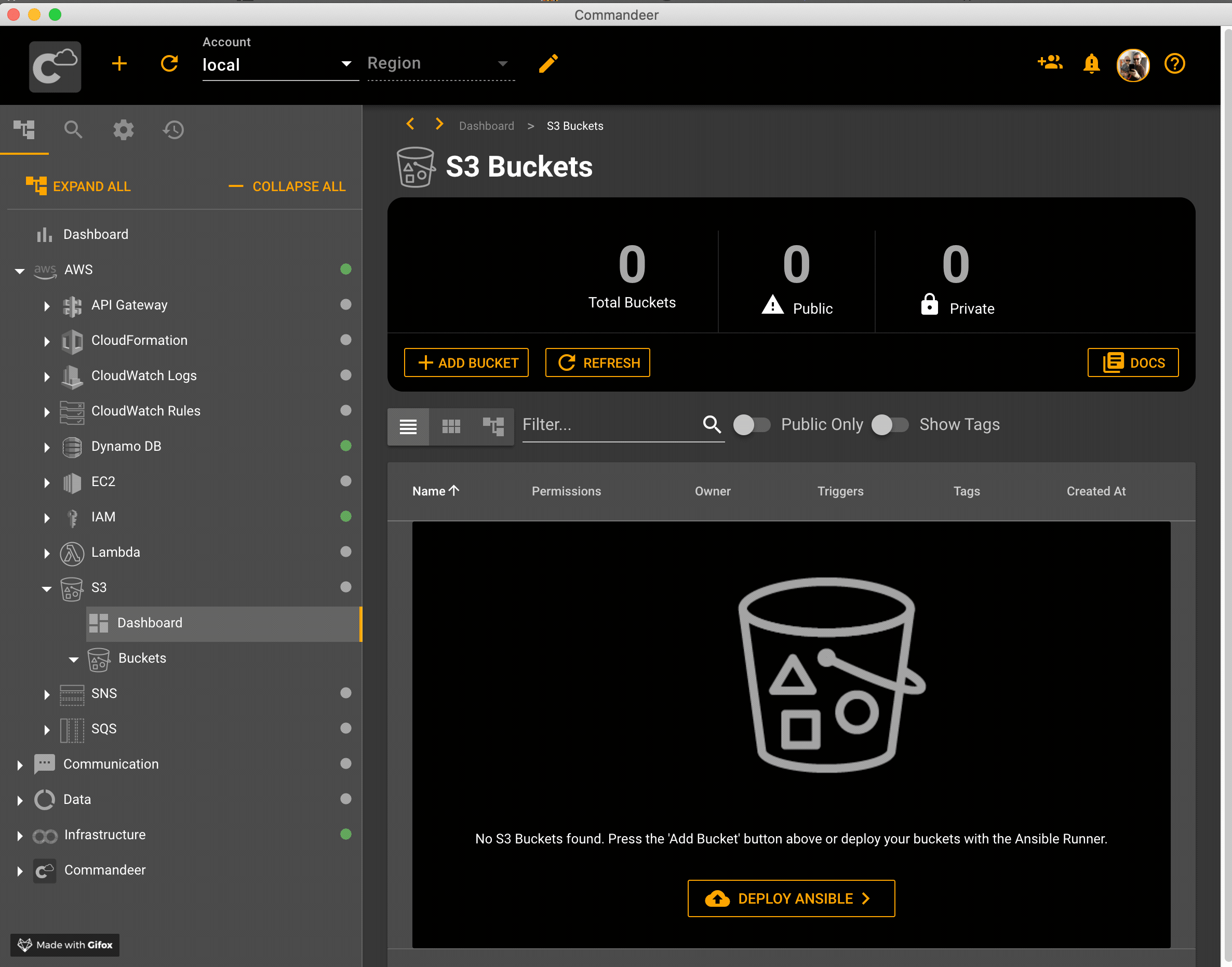Click the invite users icon
The width and height of the screenshot is (1232, 967).
click(1050, 62)
